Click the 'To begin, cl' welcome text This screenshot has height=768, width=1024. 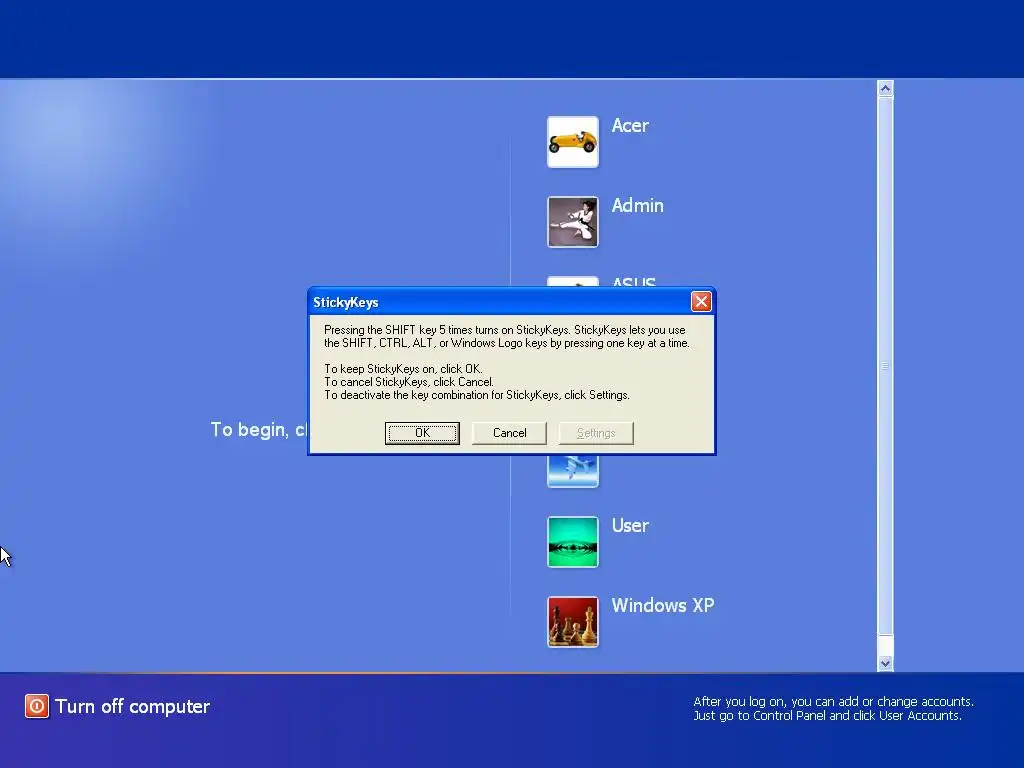[259, 430]
